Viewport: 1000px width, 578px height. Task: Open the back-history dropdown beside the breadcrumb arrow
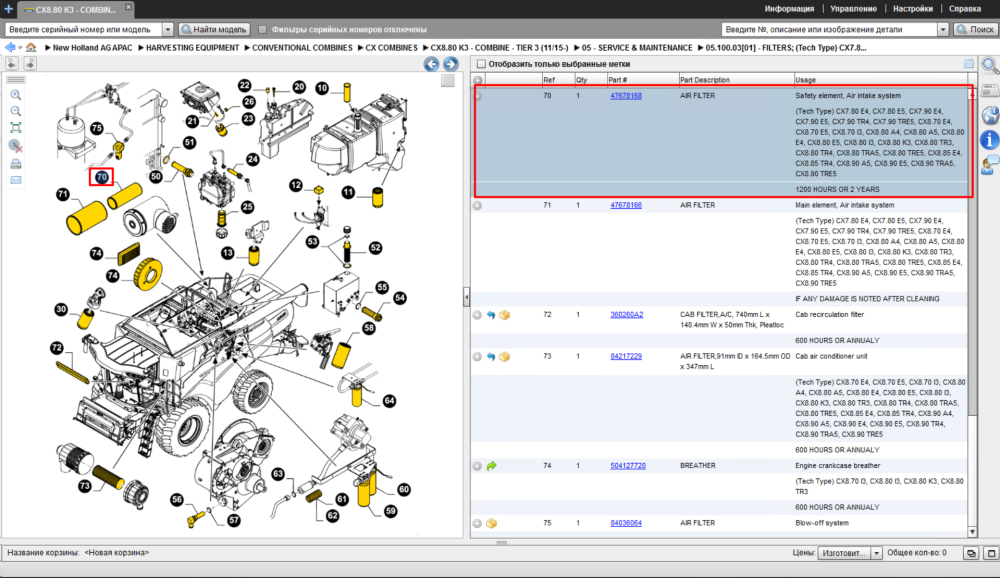[20, 48]
